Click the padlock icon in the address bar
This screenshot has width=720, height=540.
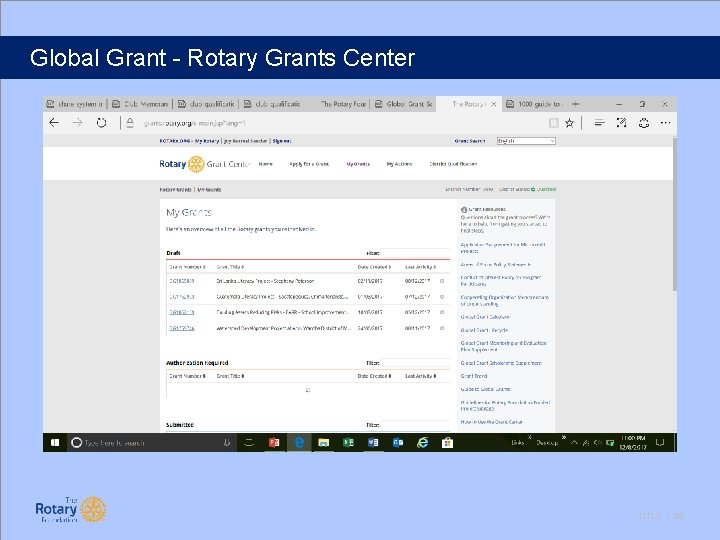[130, 123]
